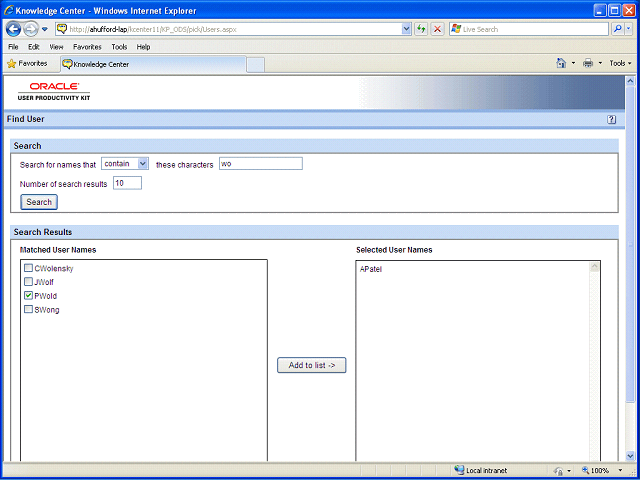Click the Local intranet zone status

(480, 471)
